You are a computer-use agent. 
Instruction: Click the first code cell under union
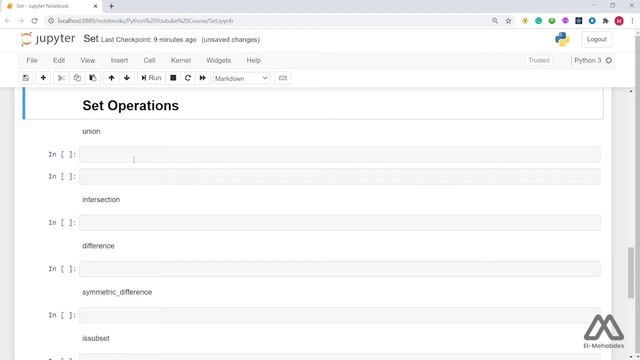point(340,155)
